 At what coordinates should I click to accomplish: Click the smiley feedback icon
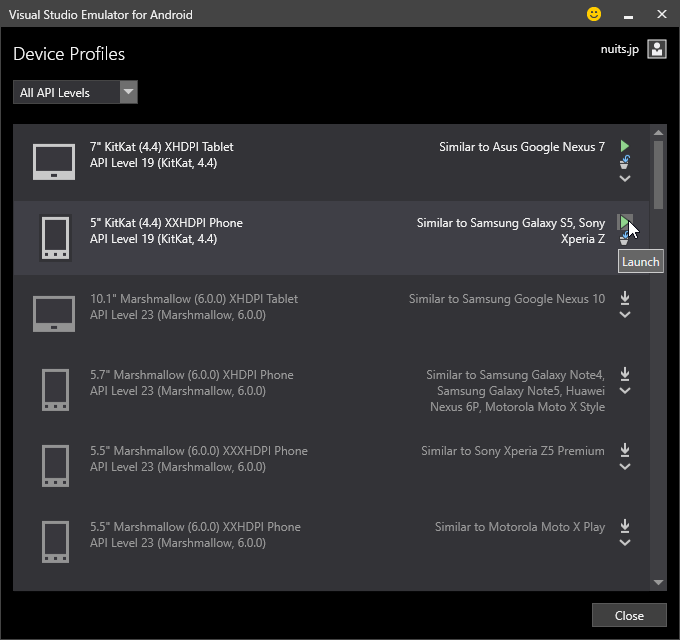coord(594,14)
